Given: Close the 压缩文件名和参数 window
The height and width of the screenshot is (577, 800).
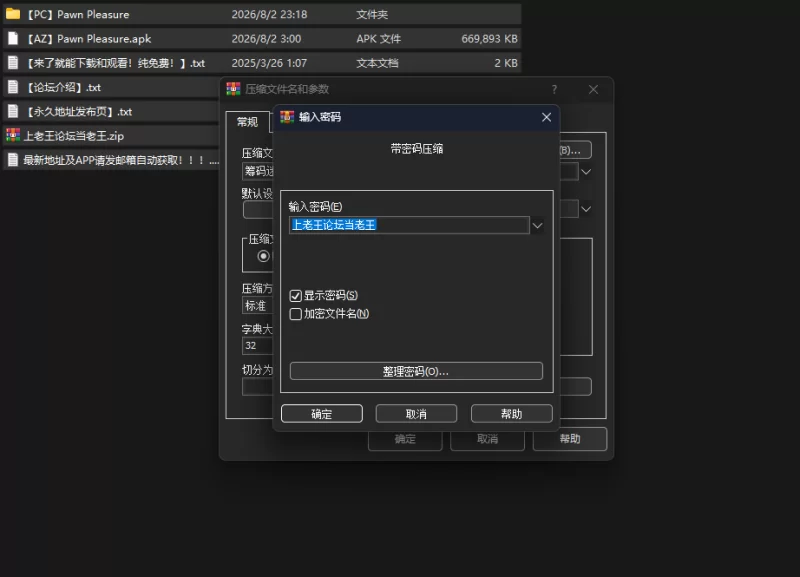Looking at the screenshot, I should point(593,89).
